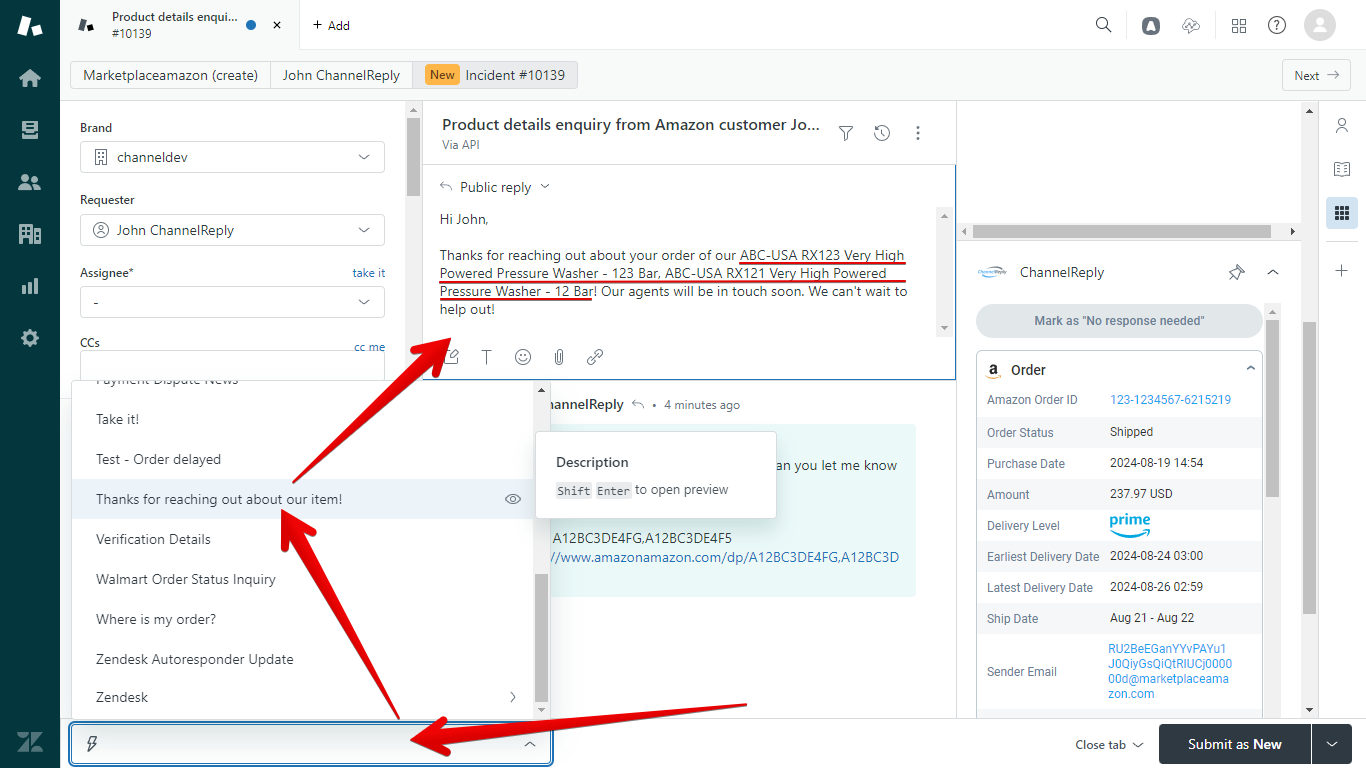Open the Home view in sidebar
Image resolution: width=1366 pixels, height=768 pixels.
pyautogui.click(x=30, y=78)
